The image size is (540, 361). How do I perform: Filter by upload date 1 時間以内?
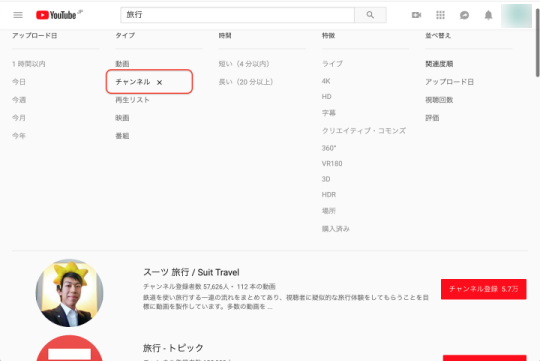point(29,64)
